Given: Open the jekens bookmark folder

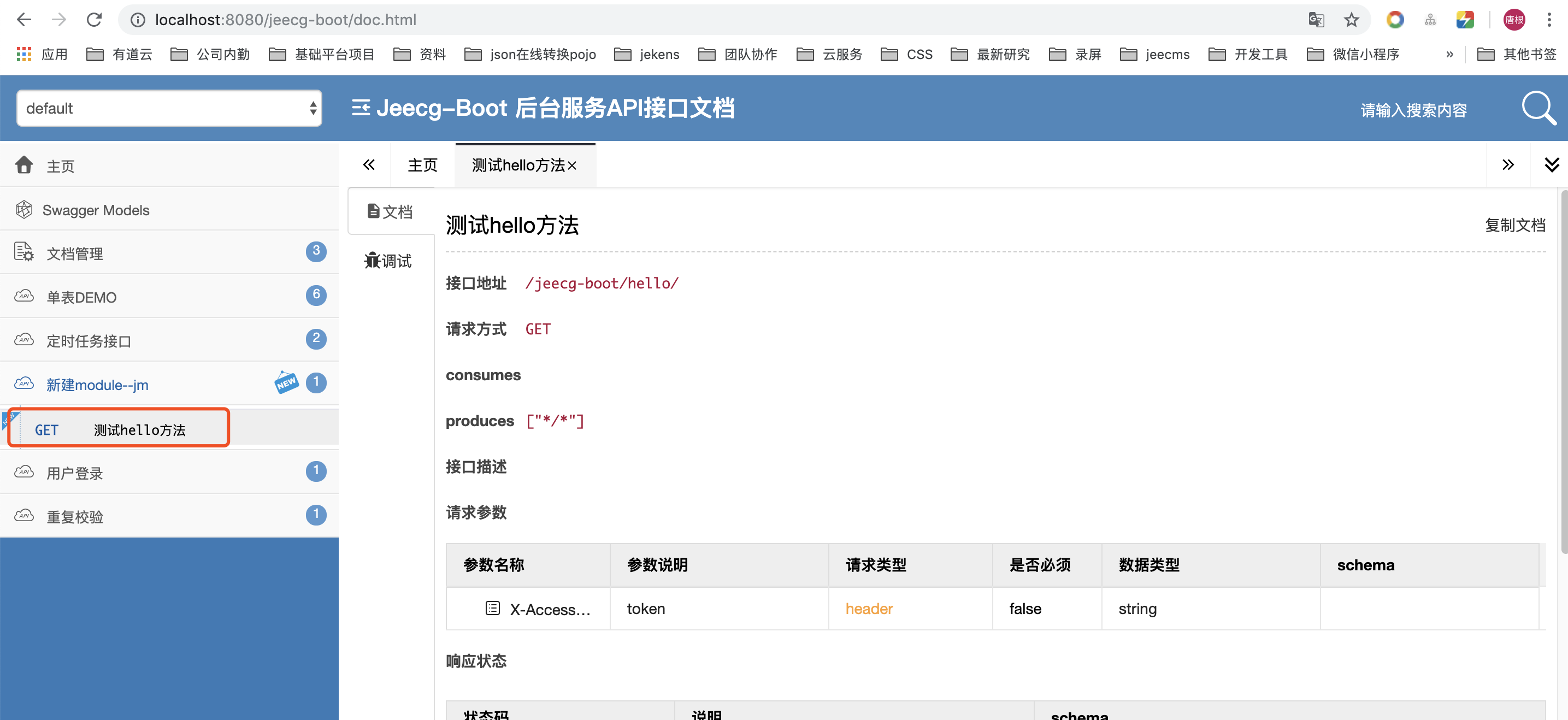Looking at the screenshot, I should point(646,55).
